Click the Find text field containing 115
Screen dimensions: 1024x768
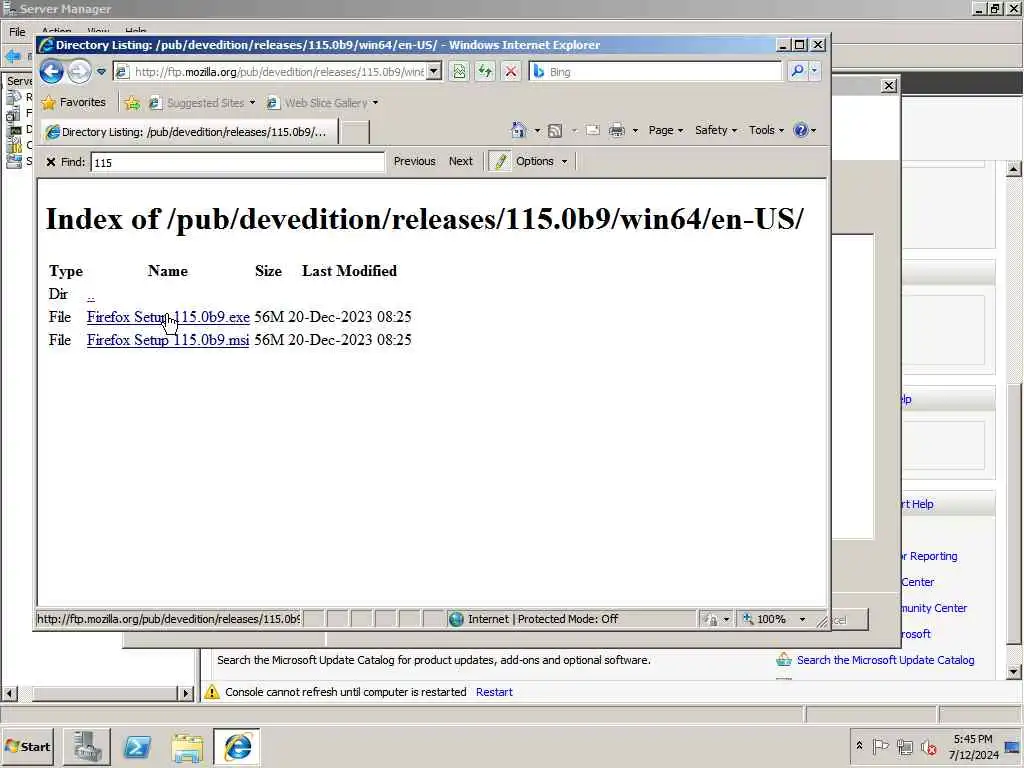238,163
